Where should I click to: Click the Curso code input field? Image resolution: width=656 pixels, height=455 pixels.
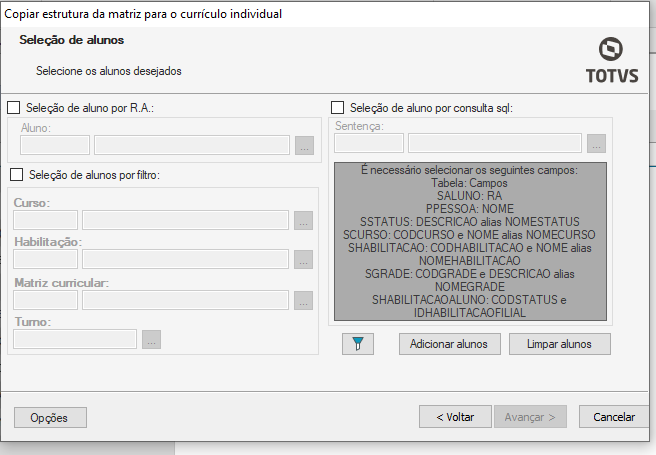pos(46,220)
